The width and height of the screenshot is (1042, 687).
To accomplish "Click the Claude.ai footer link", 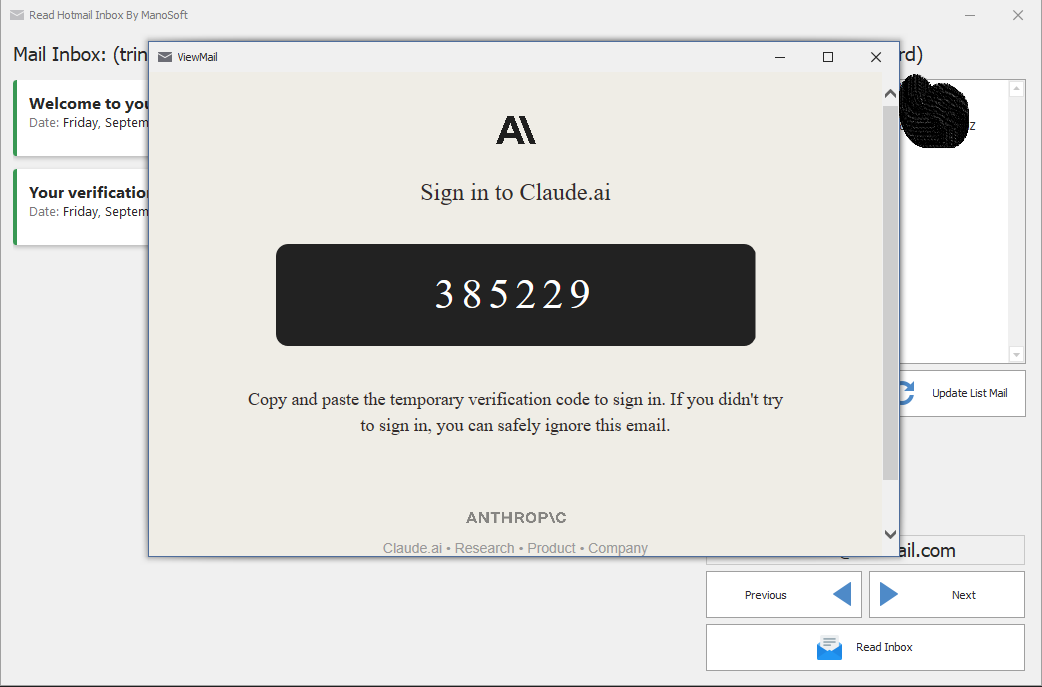I will coord(412,548).
